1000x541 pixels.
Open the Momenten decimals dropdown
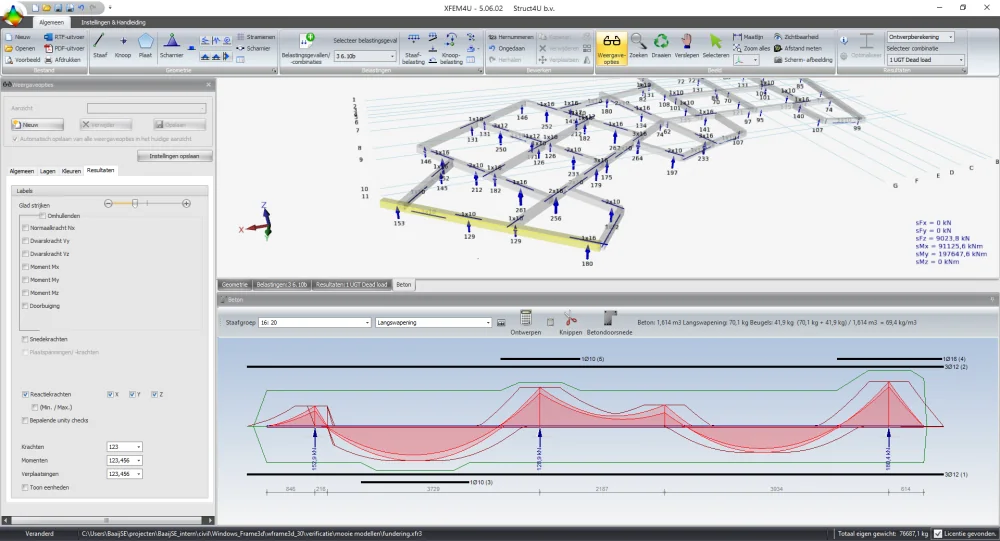pos(124,461)
